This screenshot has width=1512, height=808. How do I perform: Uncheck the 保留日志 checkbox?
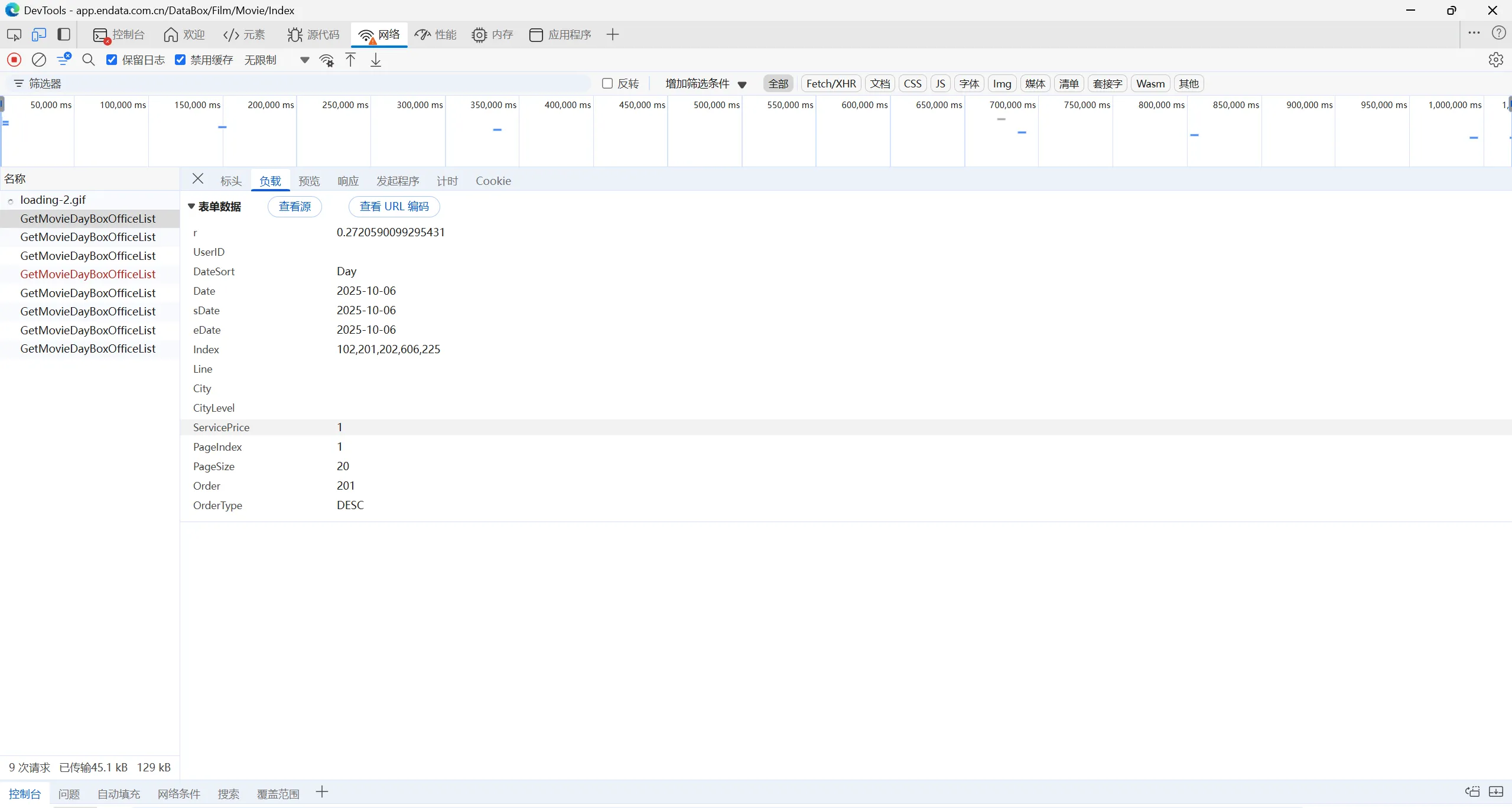[x=112, y=60]
